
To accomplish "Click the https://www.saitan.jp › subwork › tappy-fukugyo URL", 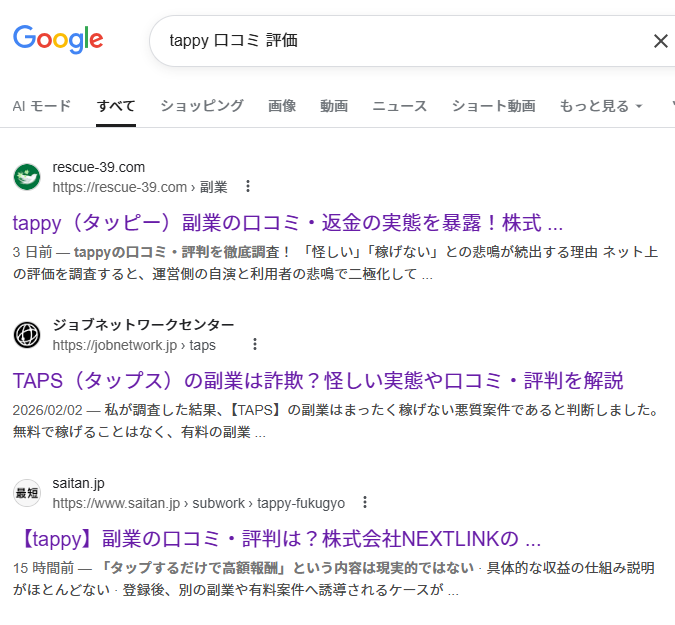I will click(198, 503).
